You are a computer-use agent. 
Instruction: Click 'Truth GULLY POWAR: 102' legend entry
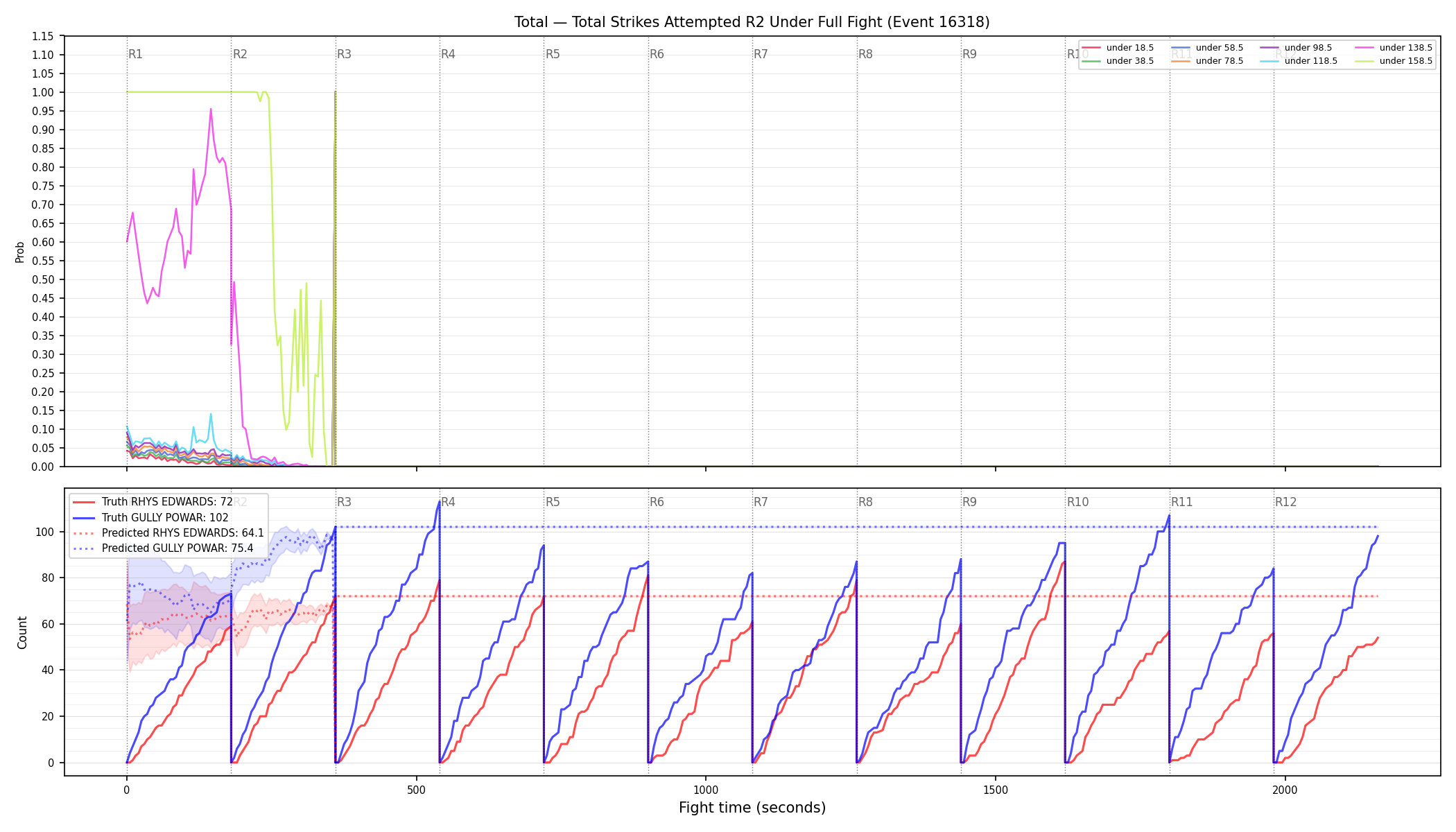(x=150, y=517)
